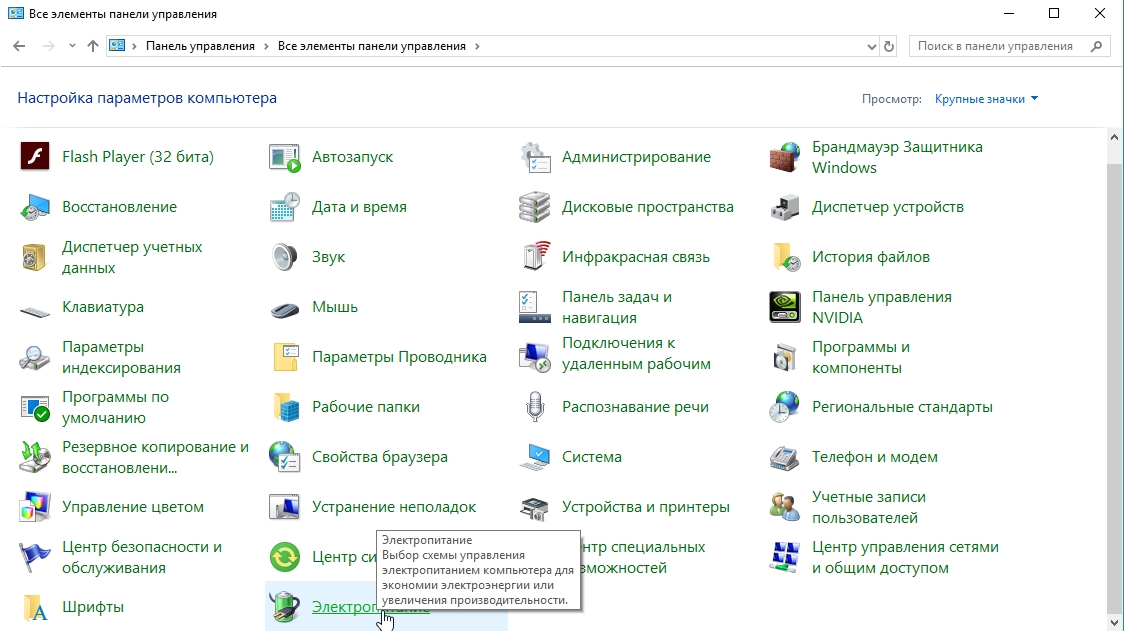
Task: Open the Устройства и принтеры icon
Action: [x=535, y=507]
